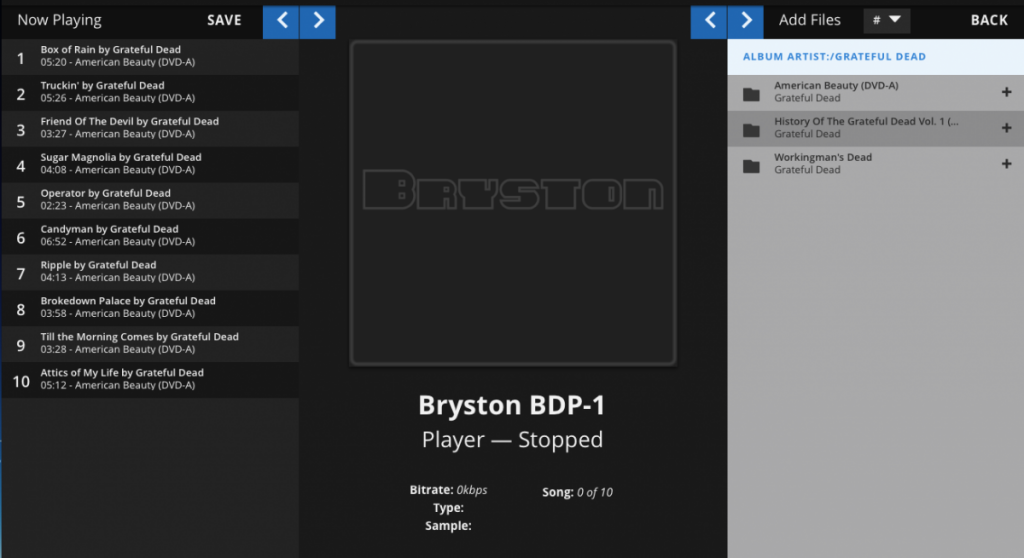Select track Till the Morning Comes
The width and height of the screenshot is (1024, 558).
[x=150, y=344]
